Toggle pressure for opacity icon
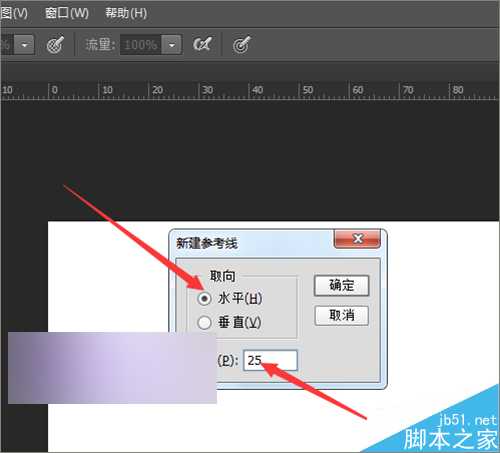Viewport: 500px width, 453px height. [x=55, y=44]
